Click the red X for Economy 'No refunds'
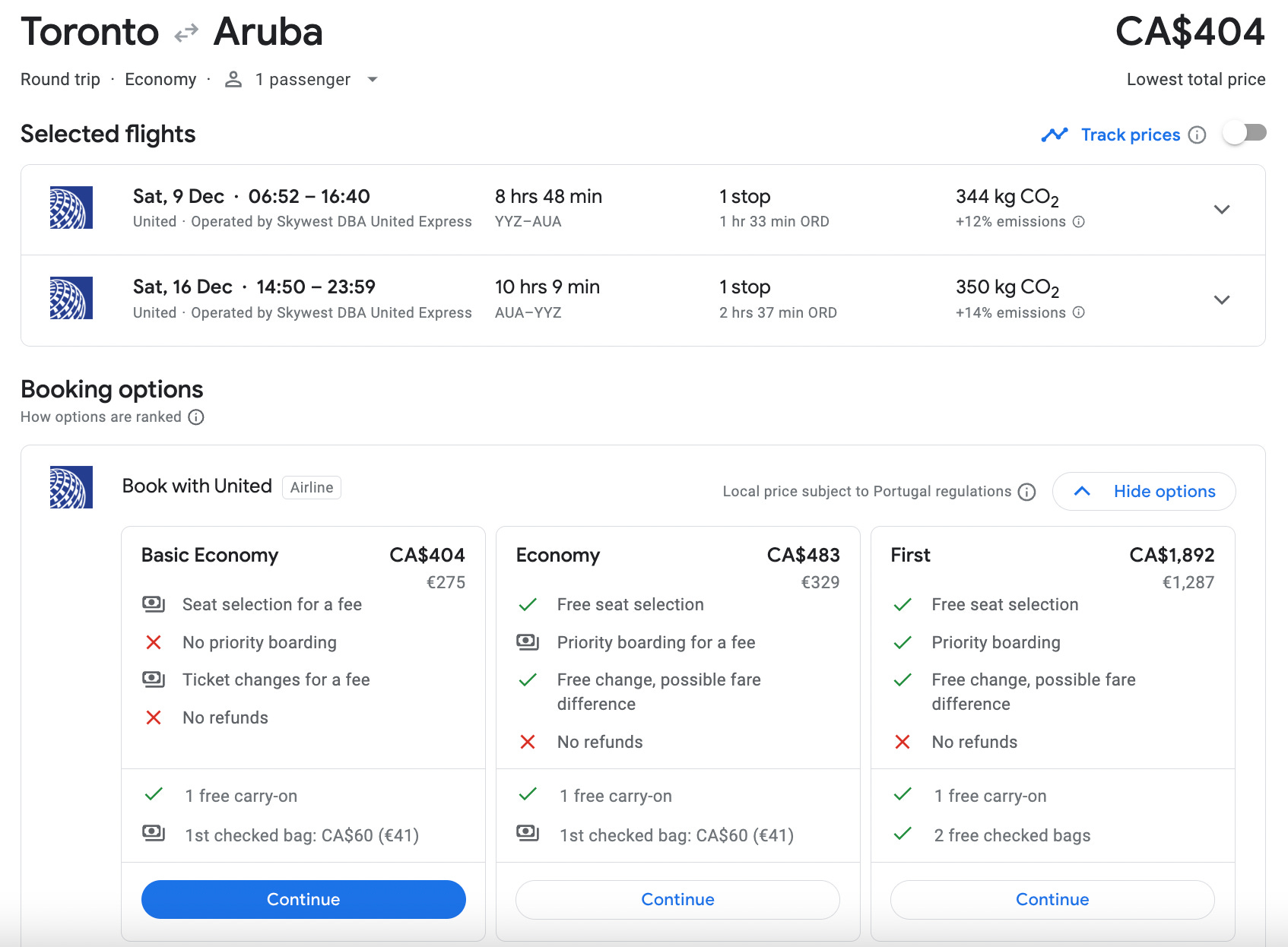Image resolution: width=1288 pixels, height=947 pixels. coord(528,742)
